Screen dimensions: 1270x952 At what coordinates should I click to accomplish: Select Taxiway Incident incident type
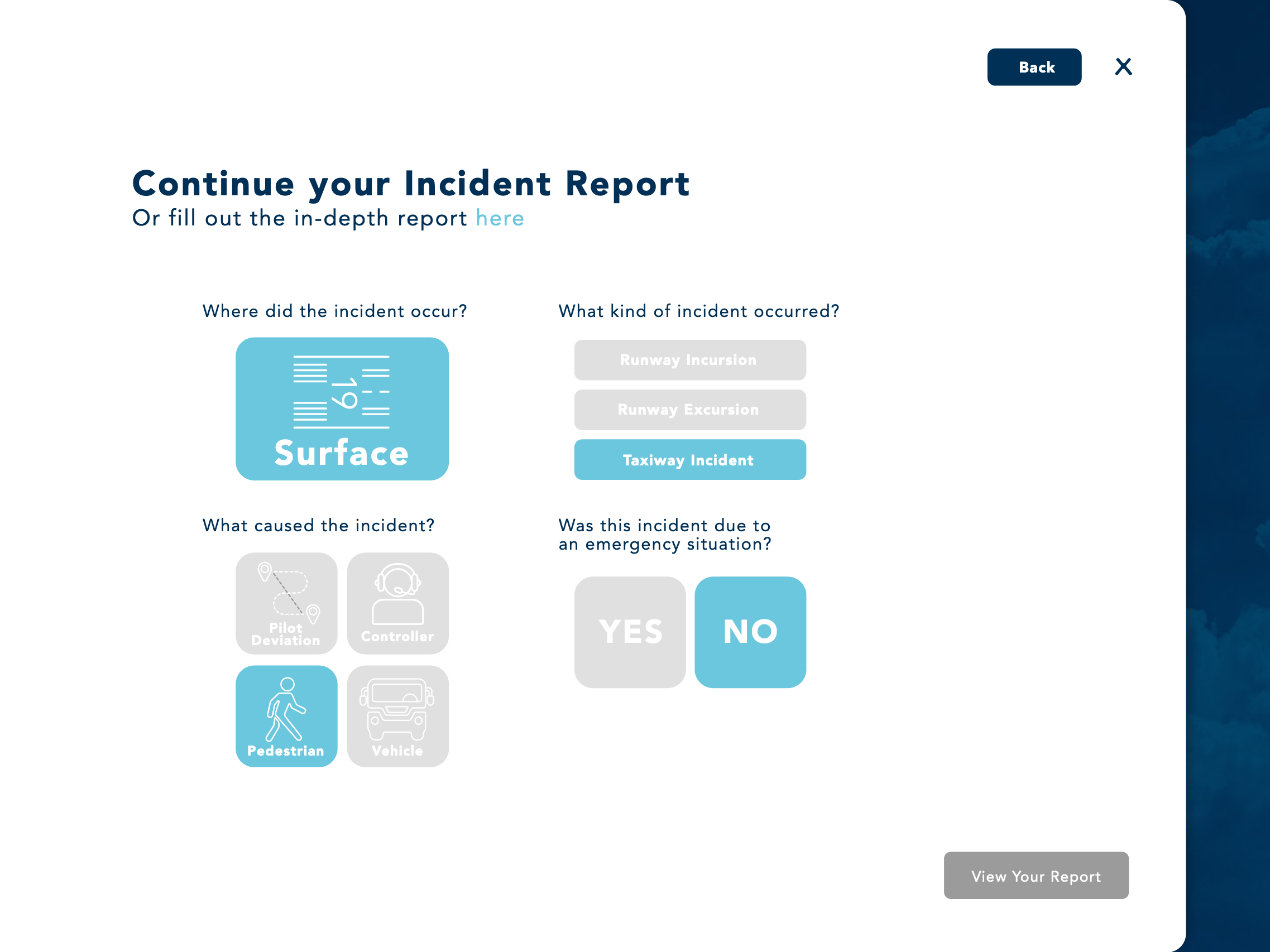[x=689, y=460]
